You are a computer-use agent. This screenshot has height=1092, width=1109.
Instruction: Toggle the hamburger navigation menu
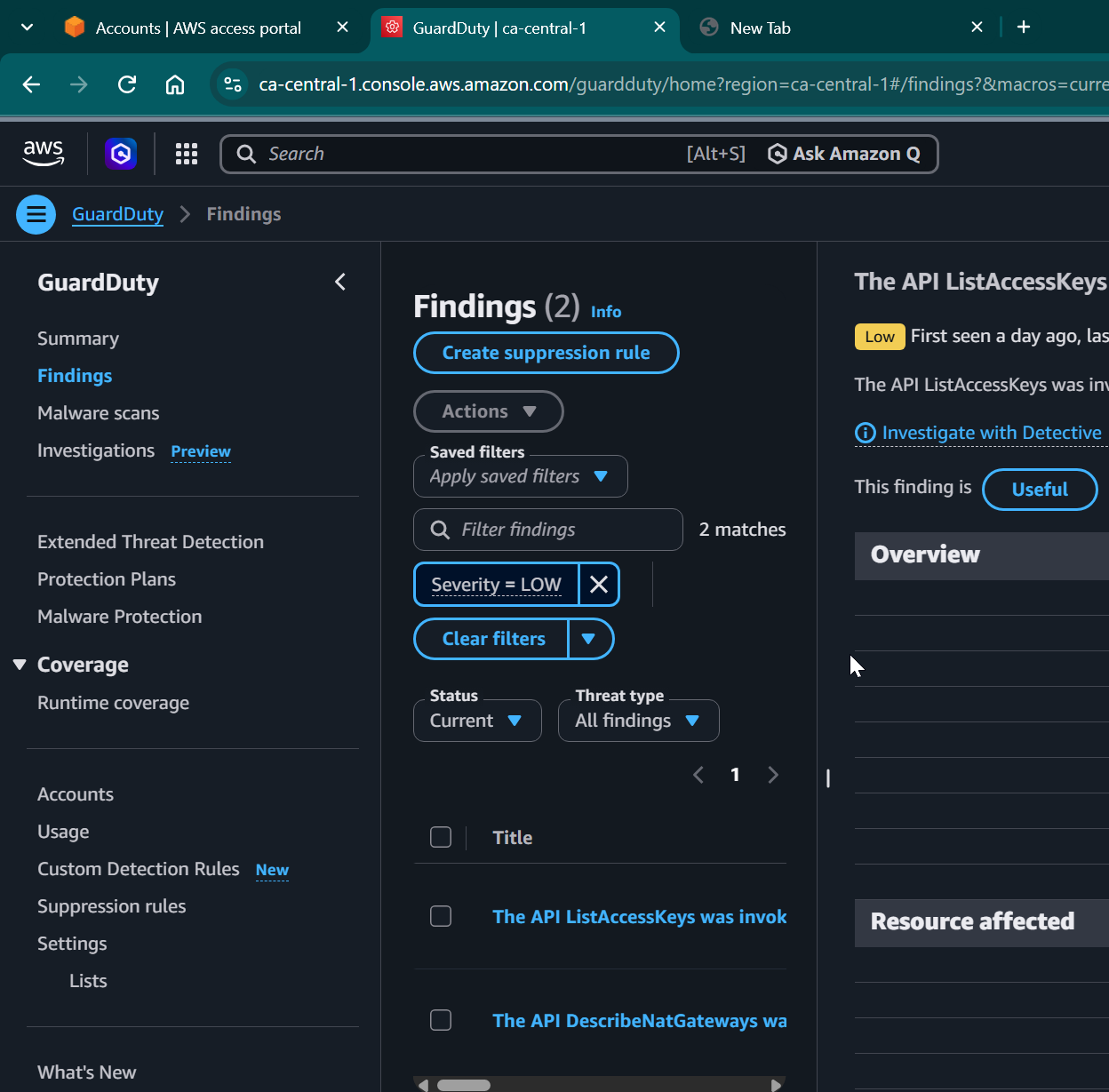tap(36, 214)
